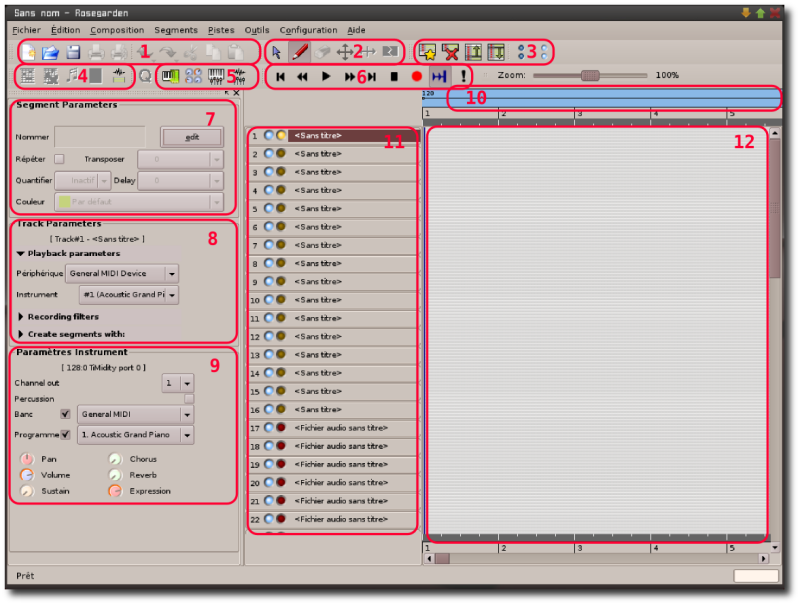Choose the Select arrow tool
The height and width of the screenshot is (605, 800).
277,52
